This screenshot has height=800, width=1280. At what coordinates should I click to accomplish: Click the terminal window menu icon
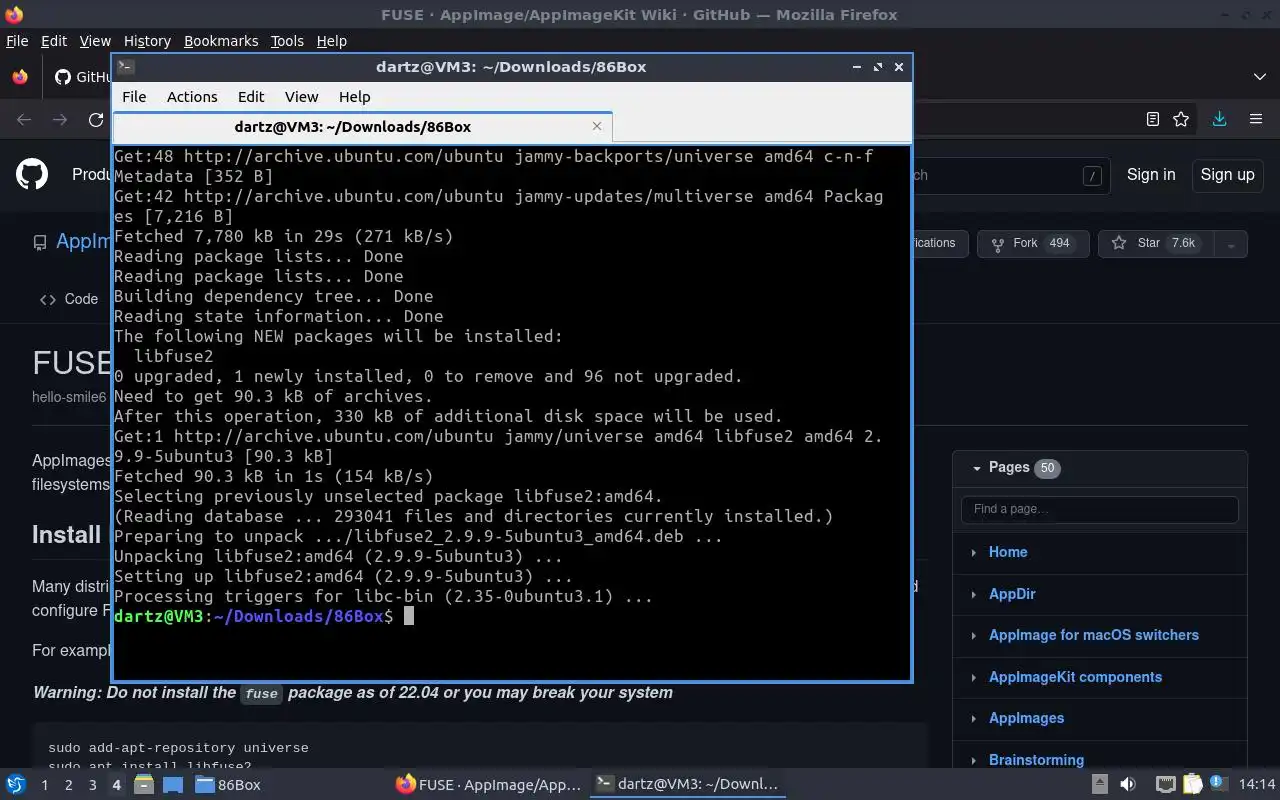tap(126, 67)
